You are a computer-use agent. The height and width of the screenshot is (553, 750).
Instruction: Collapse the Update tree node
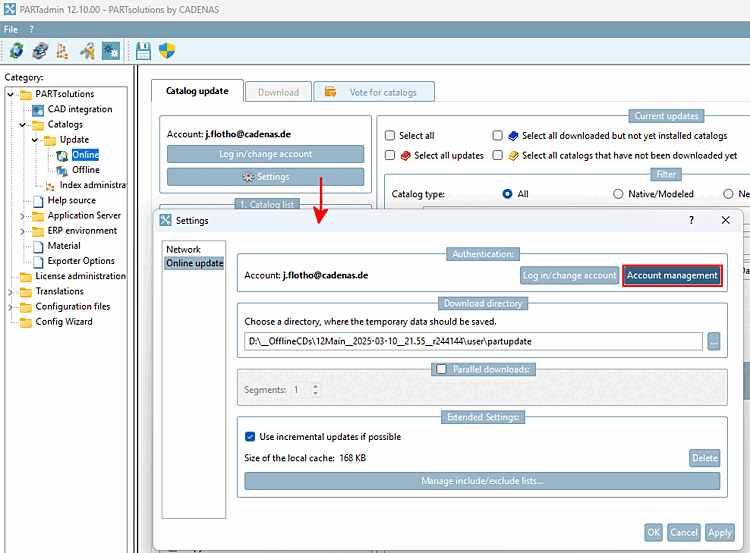click(35, 140)
